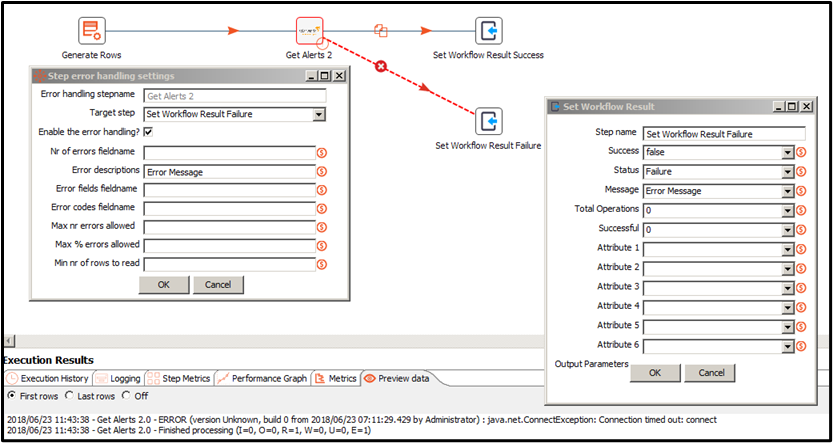Viewport: 833px width, 443px height.
Task: Click variable icon beside Error descriptions field
Action: point(322,172)
